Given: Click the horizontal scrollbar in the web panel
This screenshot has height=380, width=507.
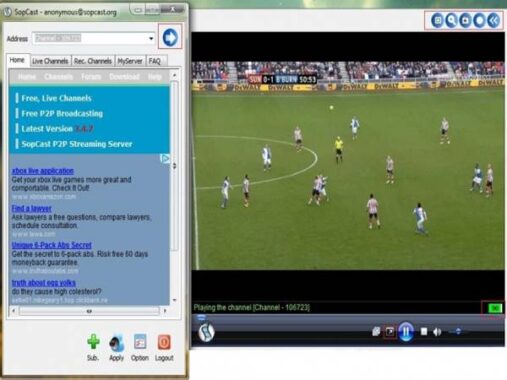Looking at the screenshot, I should click(x=89, y=311).
